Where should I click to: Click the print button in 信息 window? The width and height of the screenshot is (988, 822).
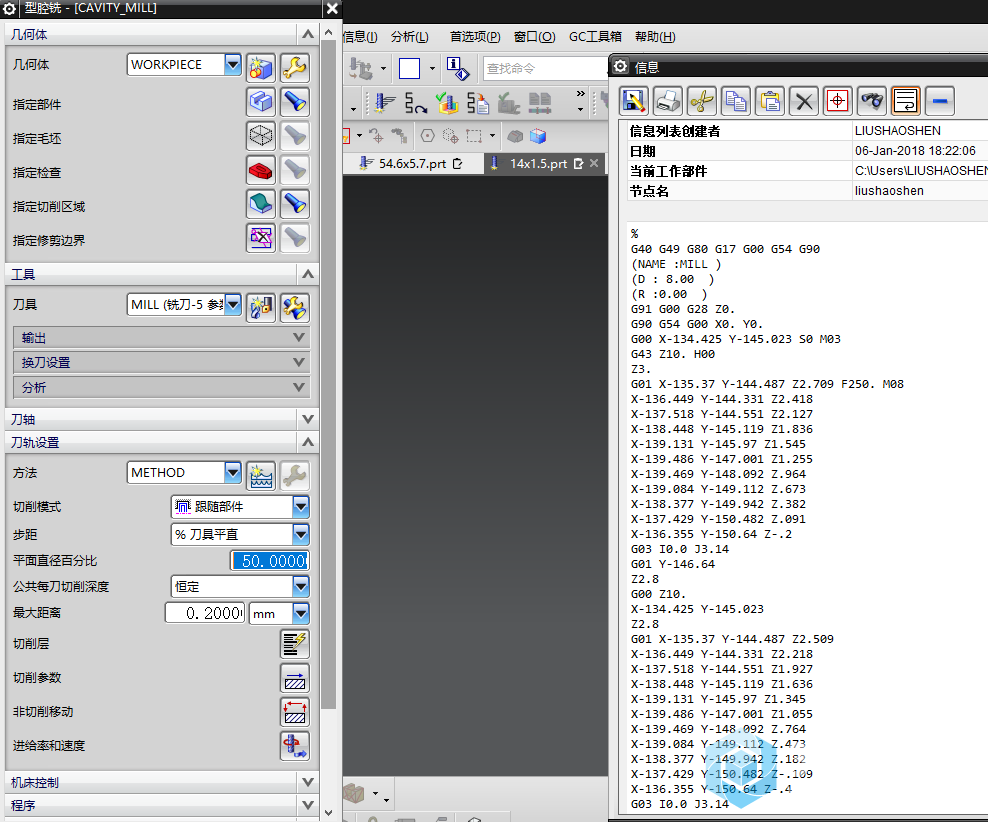[x=669, y=100]
